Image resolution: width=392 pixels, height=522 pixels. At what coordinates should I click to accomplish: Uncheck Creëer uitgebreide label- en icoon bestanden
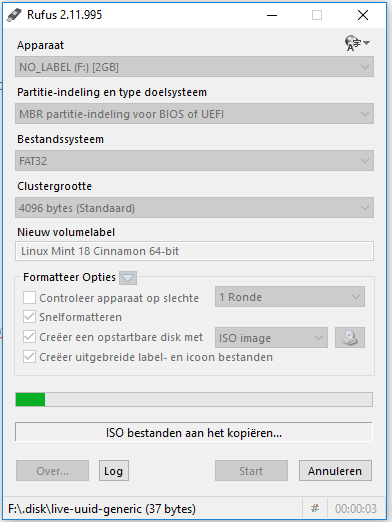pos(29,357)
